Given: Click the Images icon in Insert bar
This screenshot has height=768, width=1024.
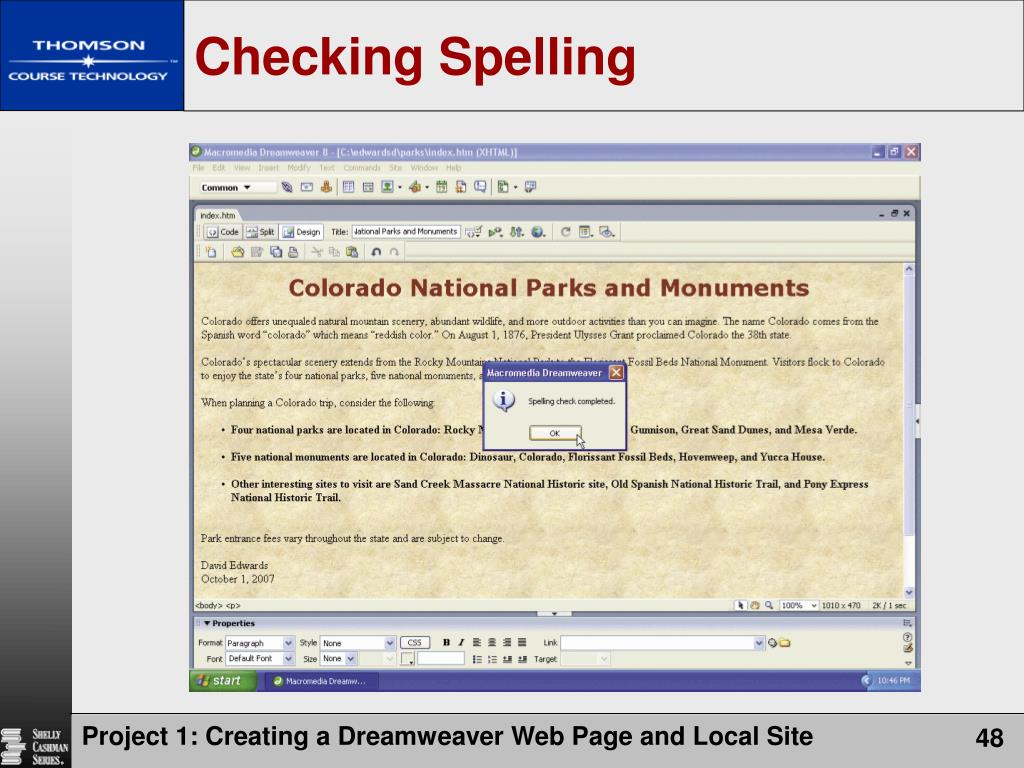Looking at the screenshot, I should point(388,187).
